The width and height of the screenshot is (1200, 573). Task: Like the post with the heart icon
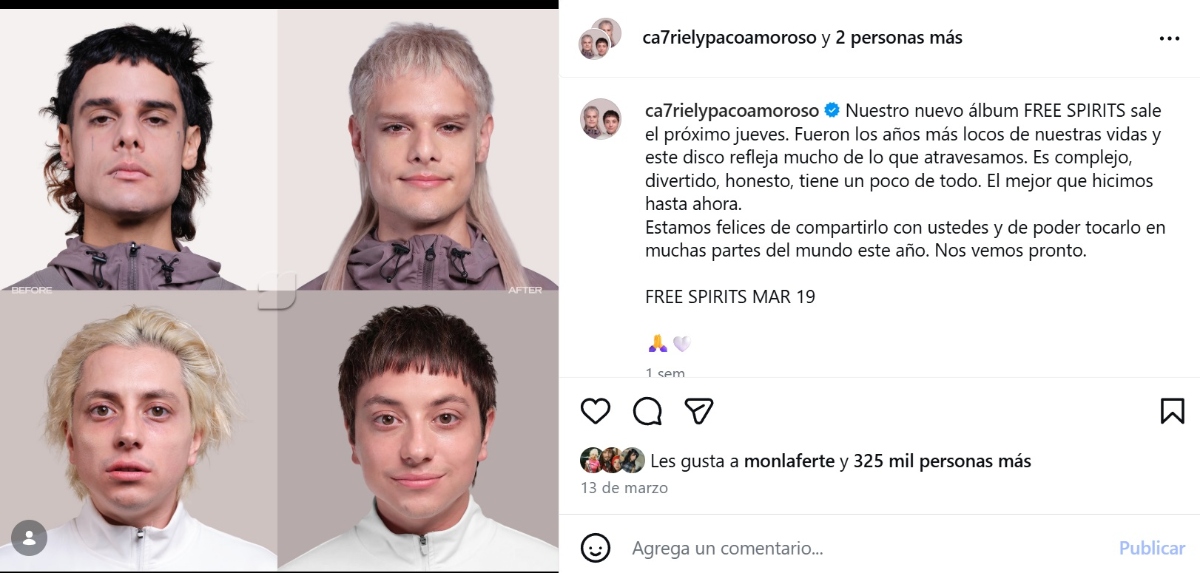pyautogui.click(x=595, y=411)
